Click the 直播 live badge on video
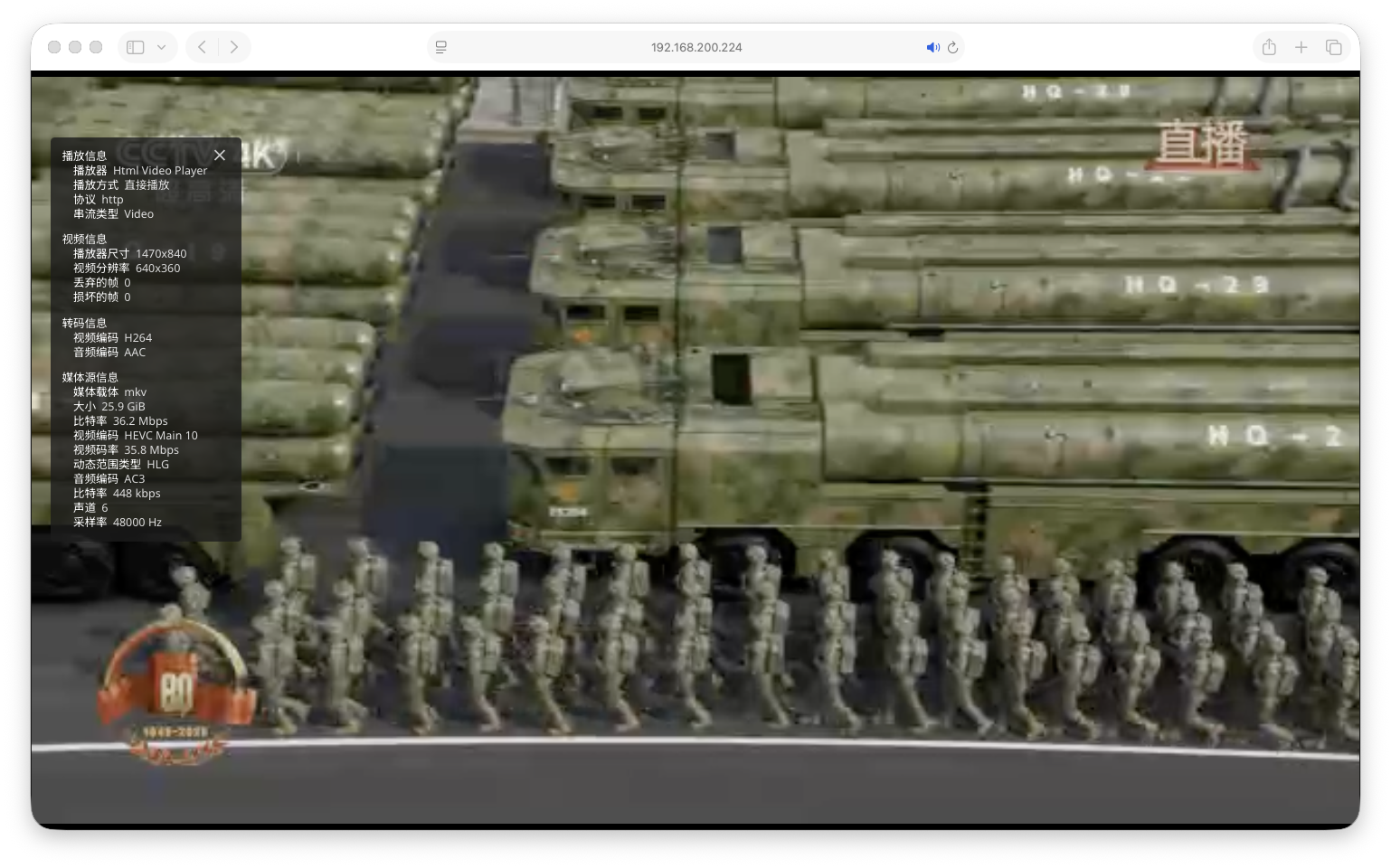This screenshot has width=1391, height=868. (1202, 144)
